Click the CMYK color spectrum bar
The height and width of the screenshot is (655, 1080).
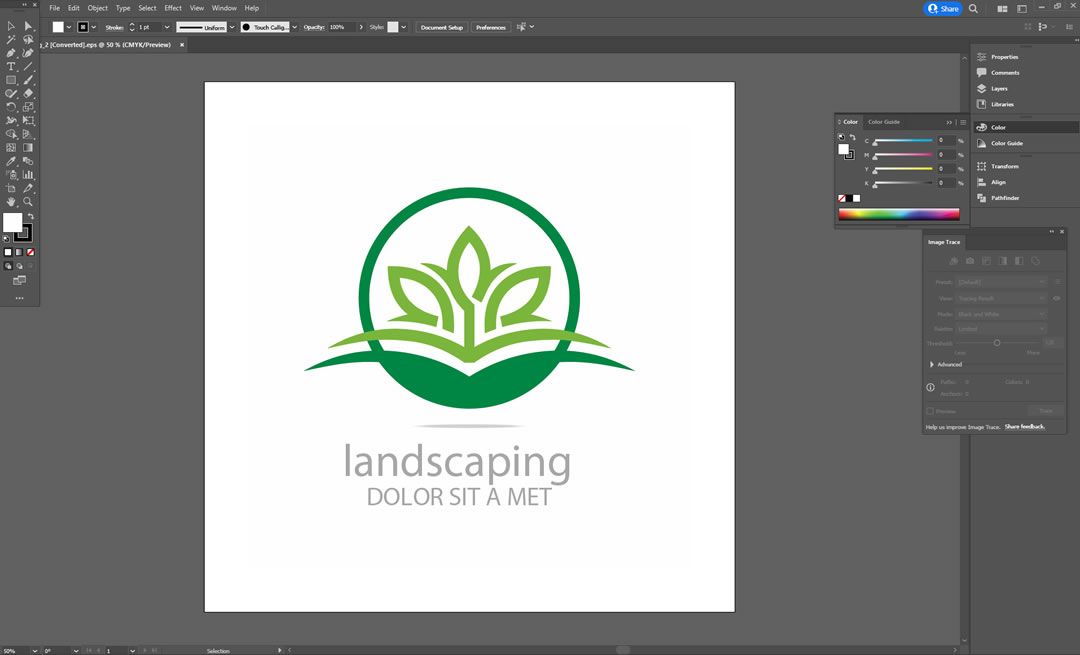[x=898, y=214]
